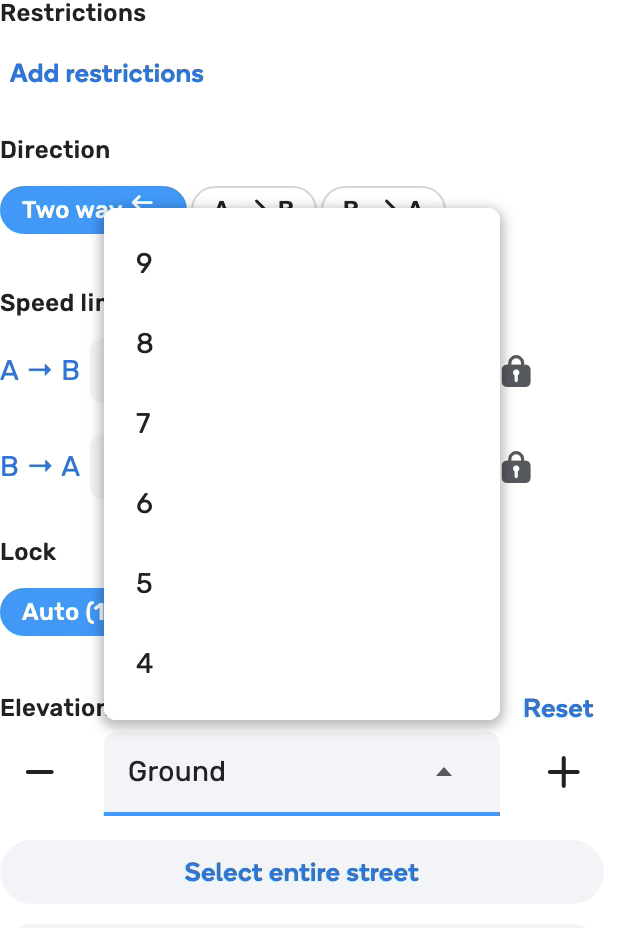Open the Add restrictions link
Screen dimensions: 624x928
[x=107, y=74]
